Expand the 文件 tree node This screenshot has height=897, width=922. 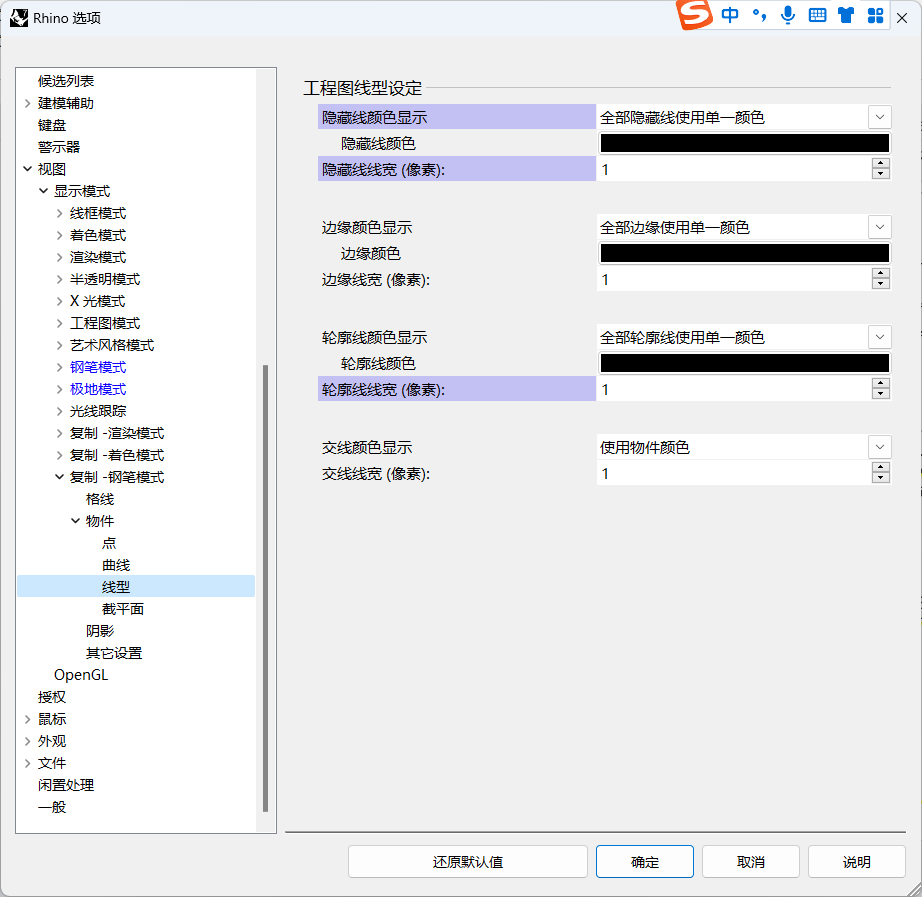(x=28, y=763)
